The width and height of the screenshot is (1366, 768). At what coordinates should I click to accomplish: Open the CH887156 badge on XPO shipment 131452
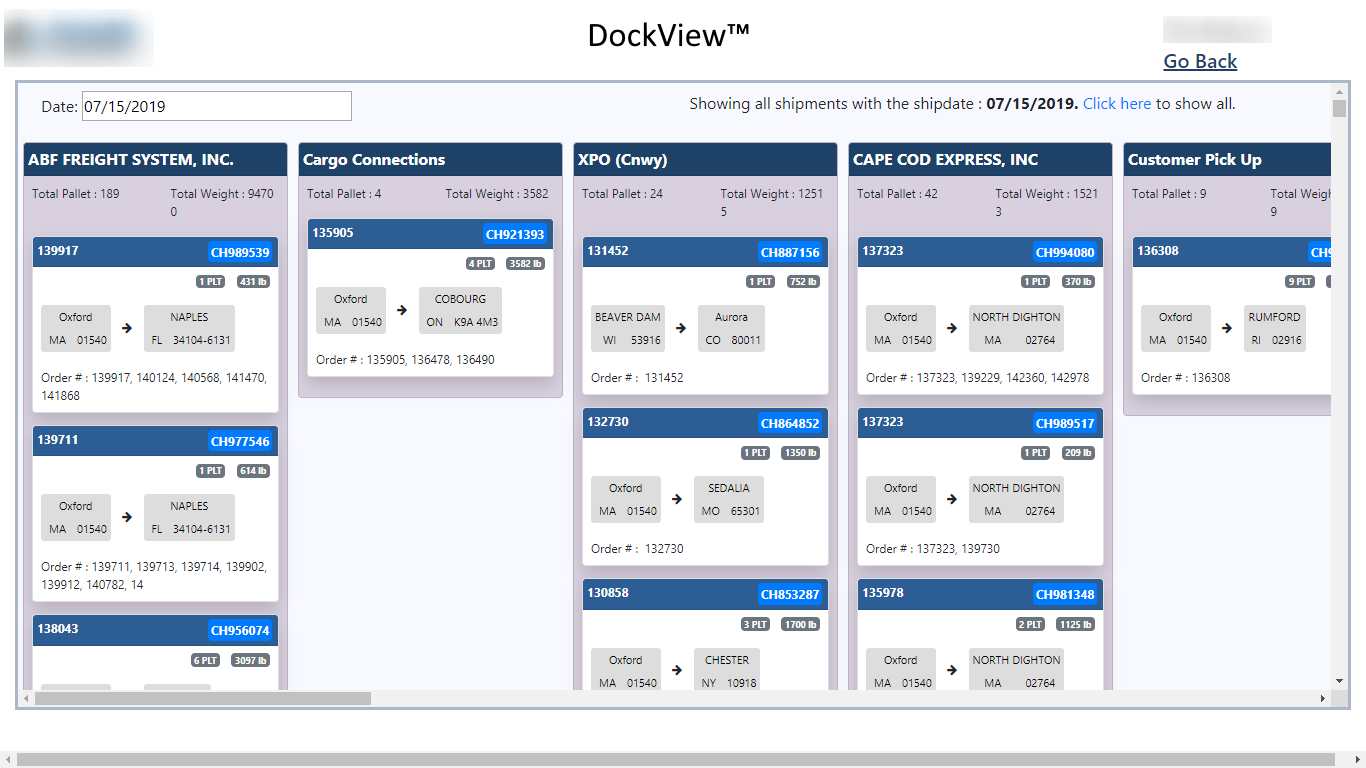791,252
